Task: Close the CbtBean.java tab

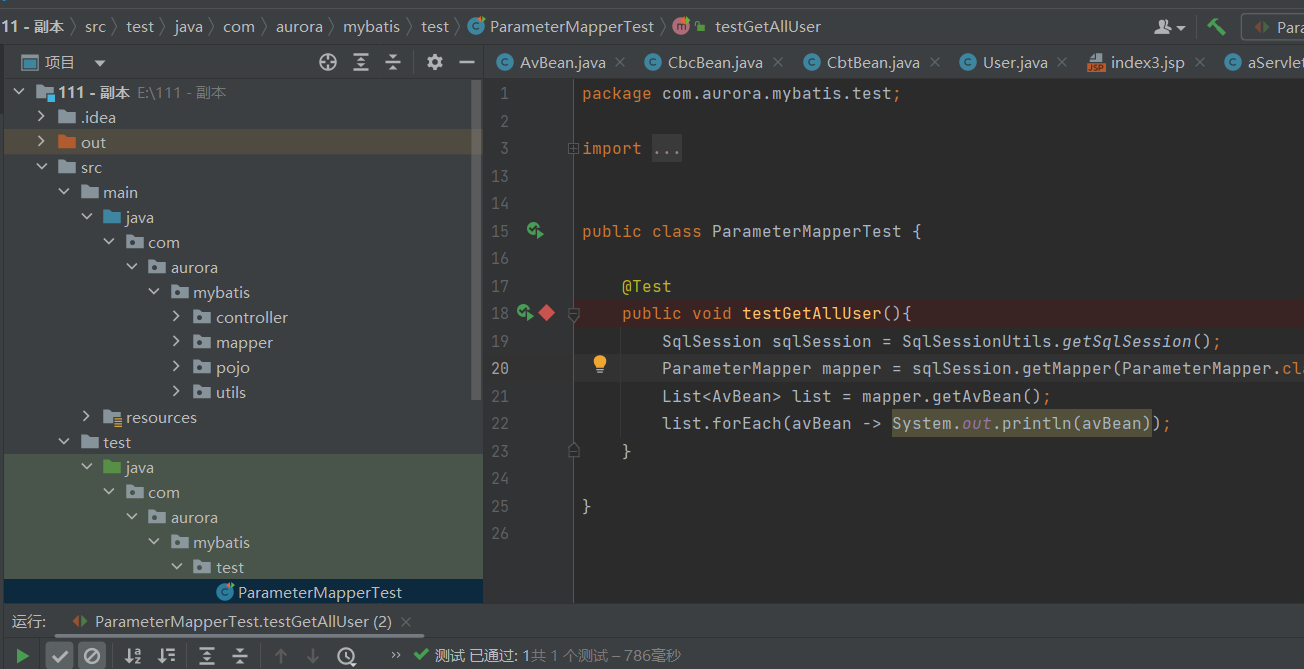Action: tap(935, 62)
